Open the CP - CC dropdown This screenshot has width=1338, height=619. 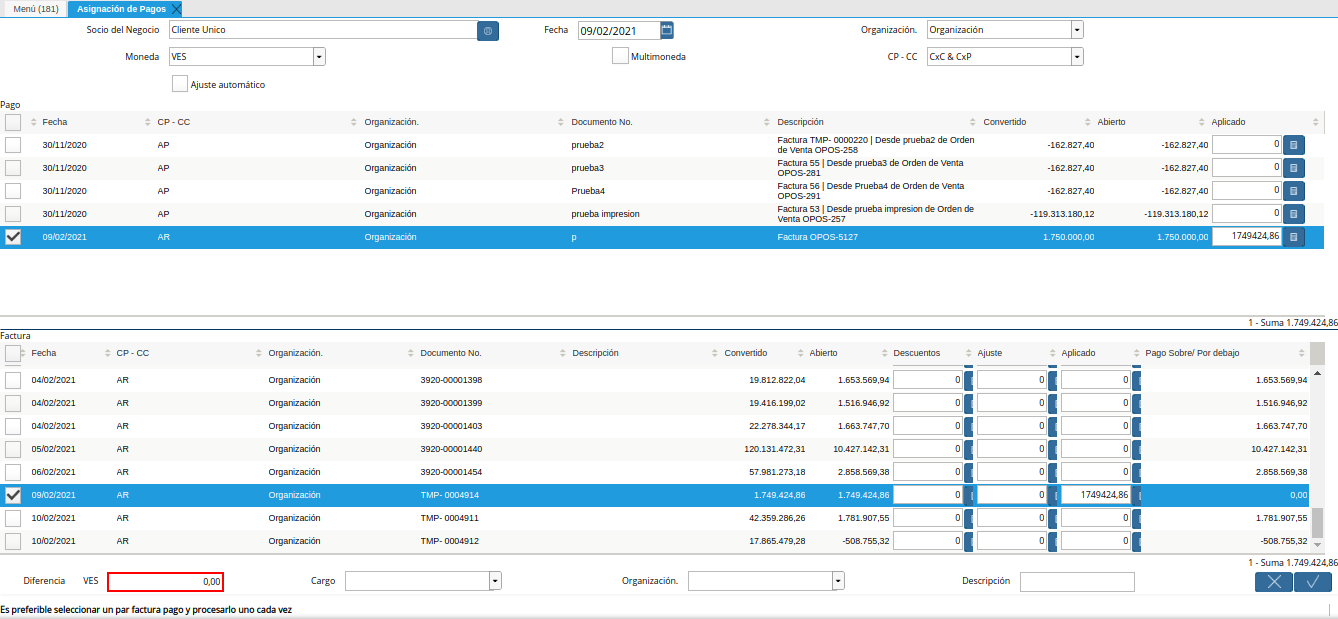[x=1076, y=57]
